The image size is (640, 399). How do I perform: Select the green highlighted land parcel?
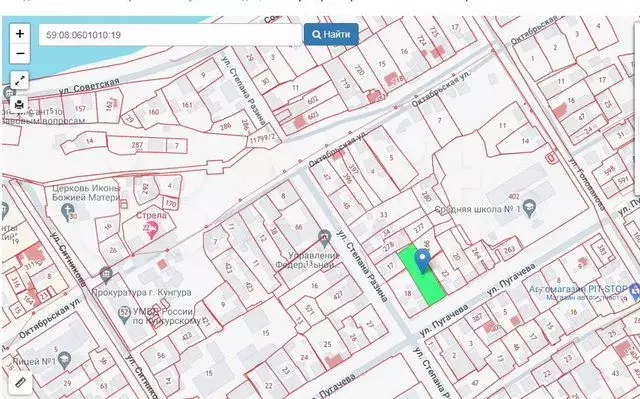tap(422, 275)
